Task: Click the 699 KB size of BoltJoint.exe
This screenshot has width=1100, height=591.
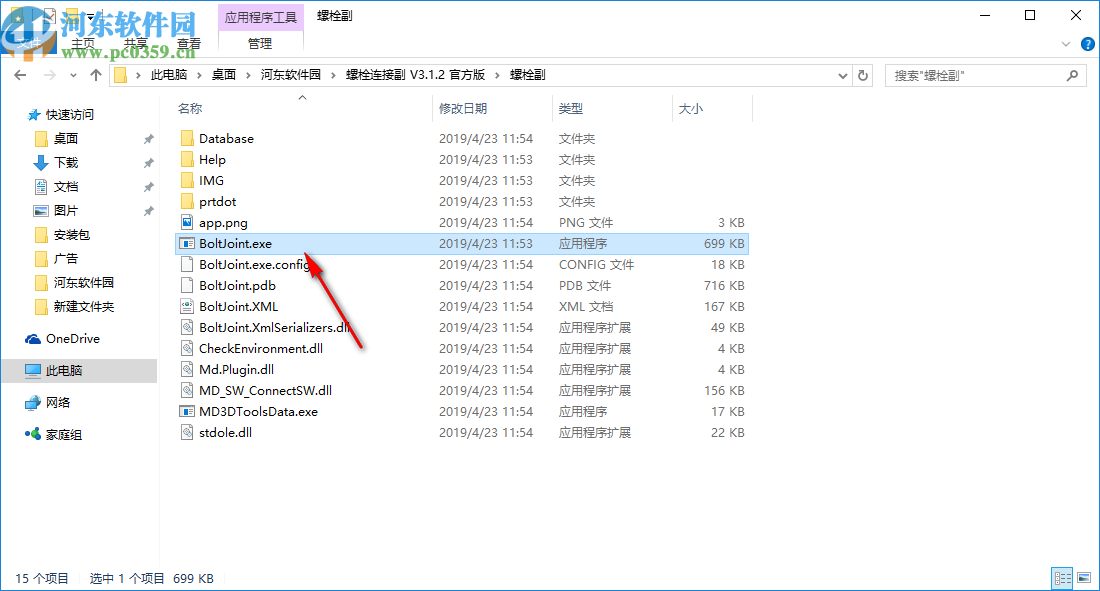Action: 724,244
